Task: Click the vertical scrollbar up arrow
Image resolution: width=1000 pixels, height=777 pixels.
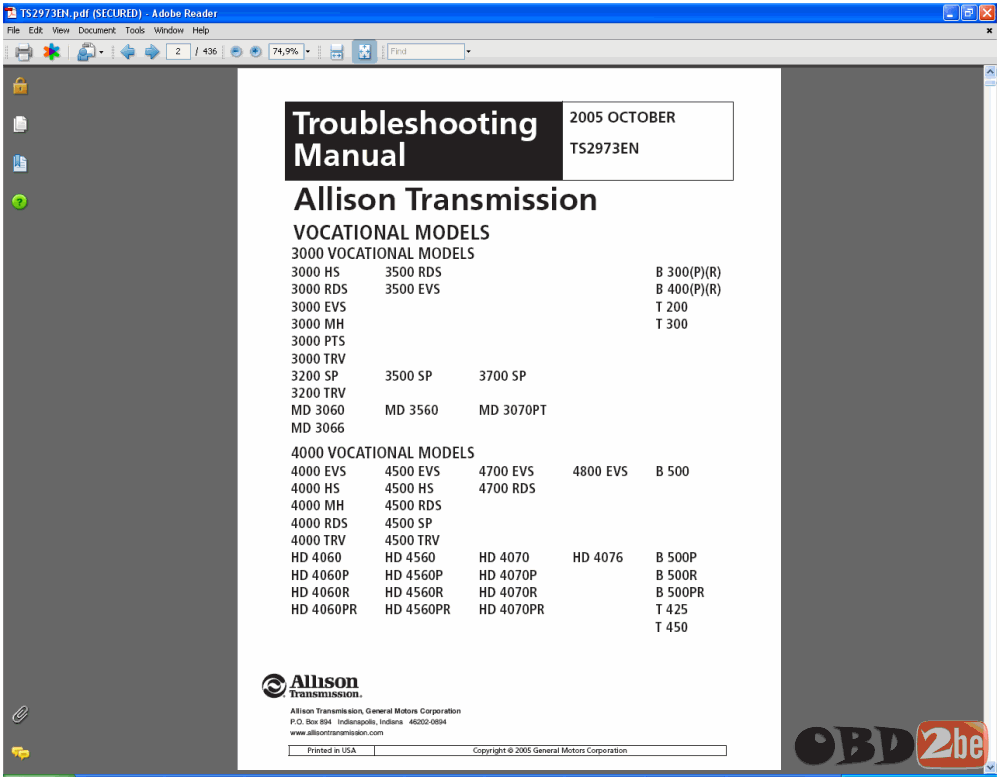Action: pyautogui.click(x=990, y=72)
